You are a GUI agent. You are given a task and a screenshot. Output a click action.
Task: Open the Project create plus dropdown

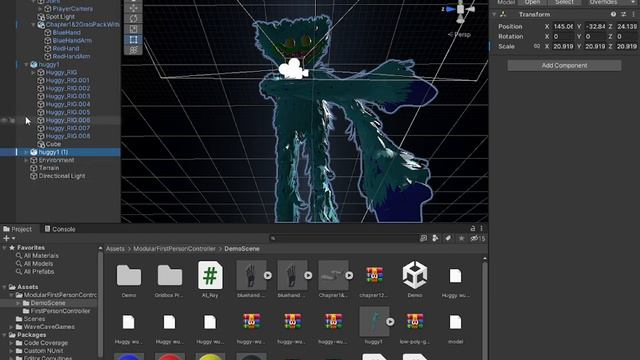(x=9, y=238)
